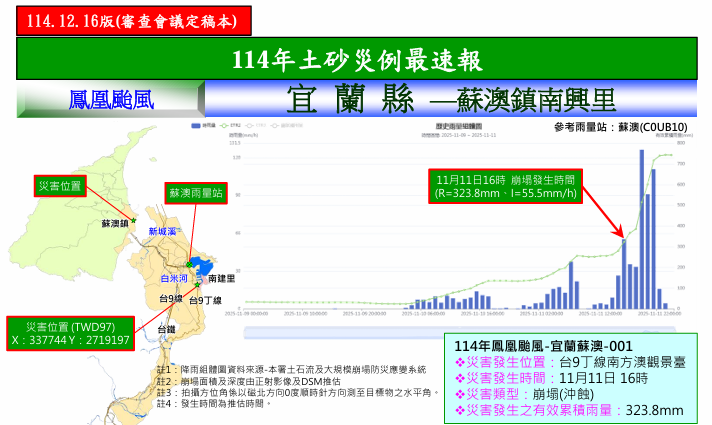
Task: Select the 蘇澳雨量站 label box
Action: [x=196, y=193]
